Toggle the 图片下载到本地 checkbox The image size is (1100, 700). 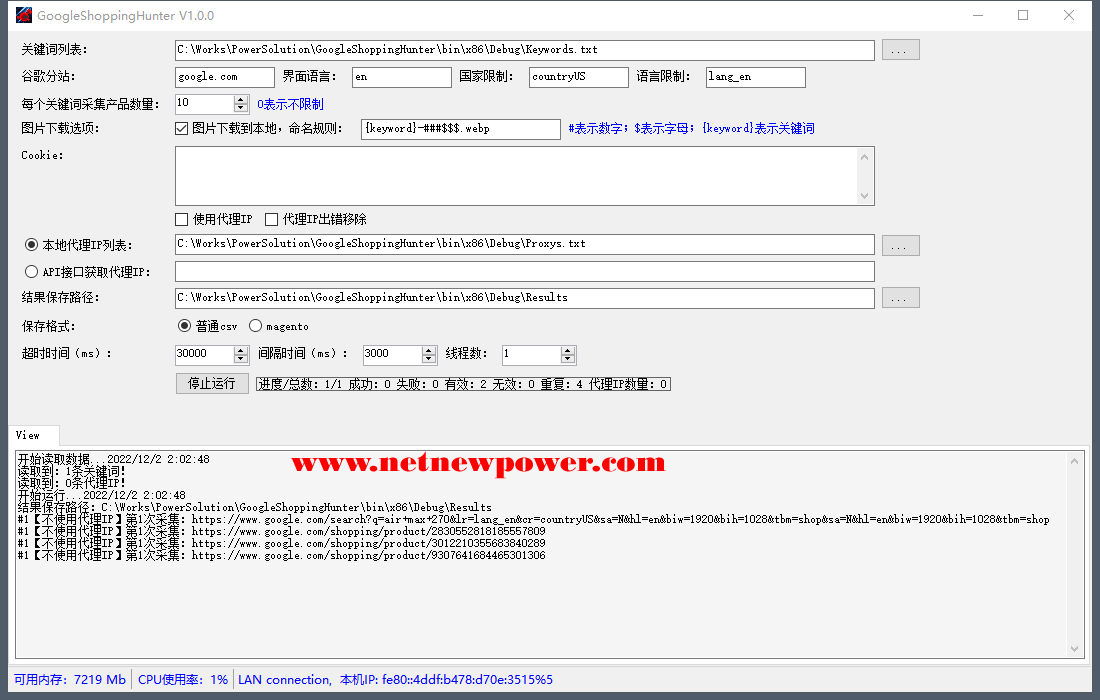(182, 128)
